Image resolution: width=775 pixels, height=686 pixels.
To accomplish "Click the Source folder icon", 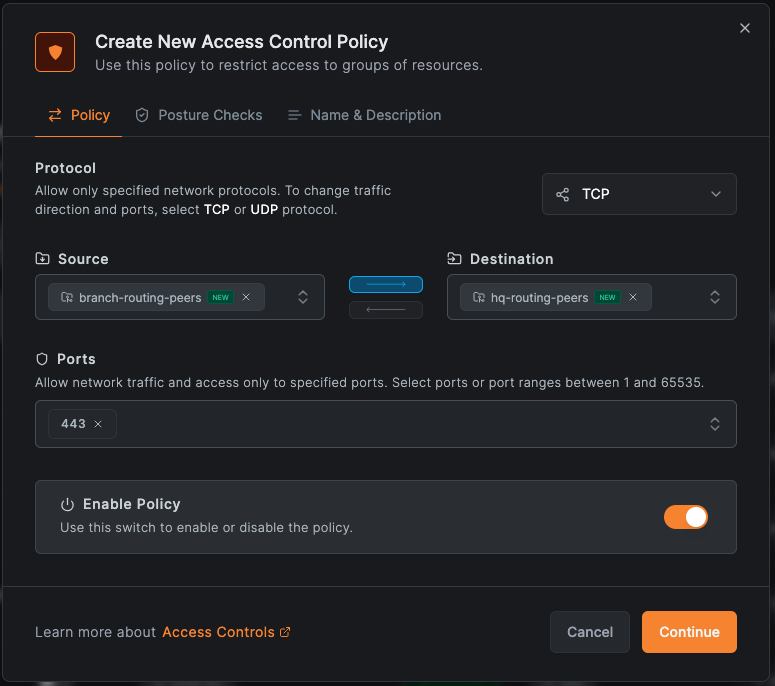I will coord(42,259).
